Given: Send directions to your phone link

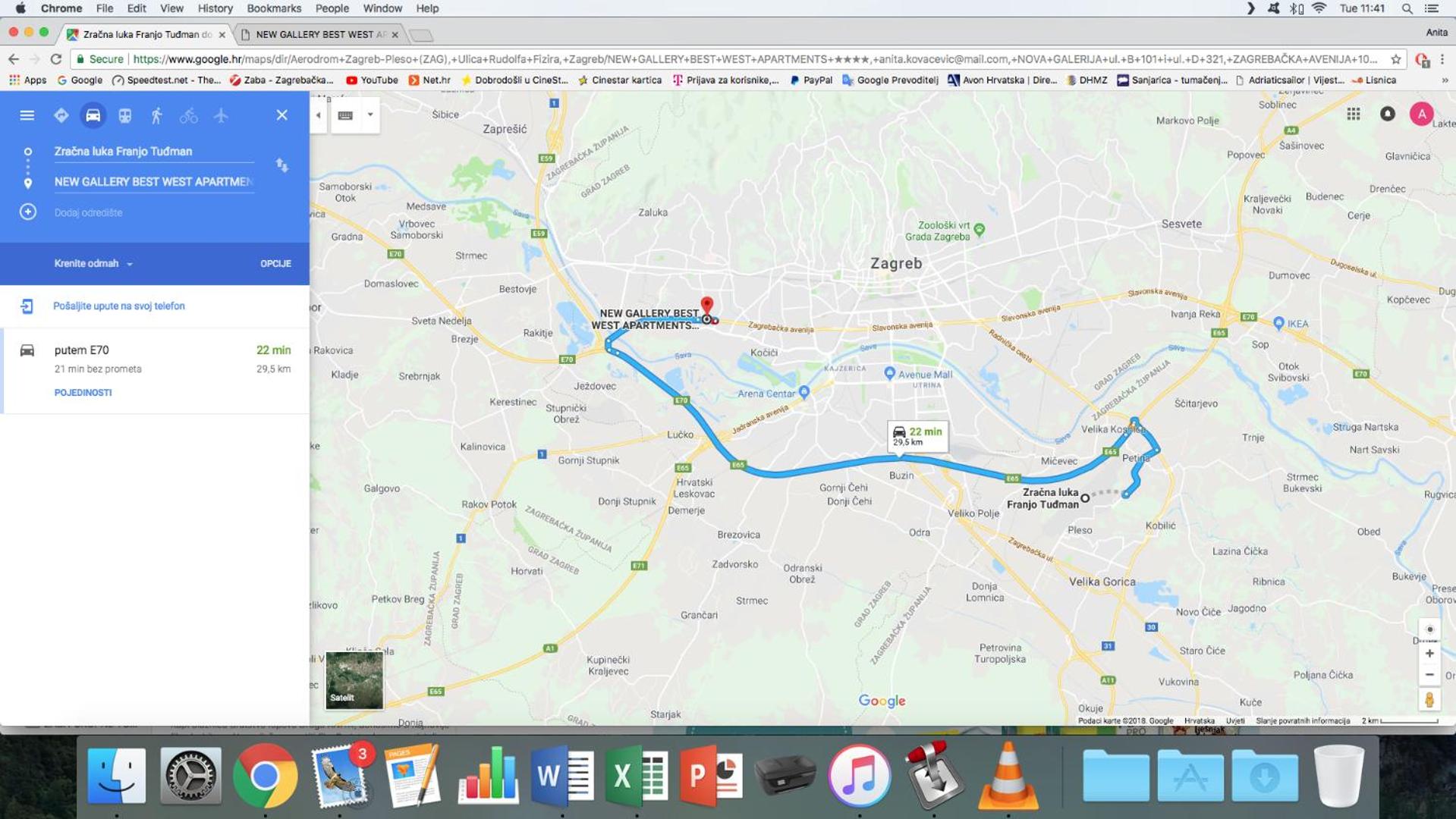Looking at the screenshot, I should point(118,306).
